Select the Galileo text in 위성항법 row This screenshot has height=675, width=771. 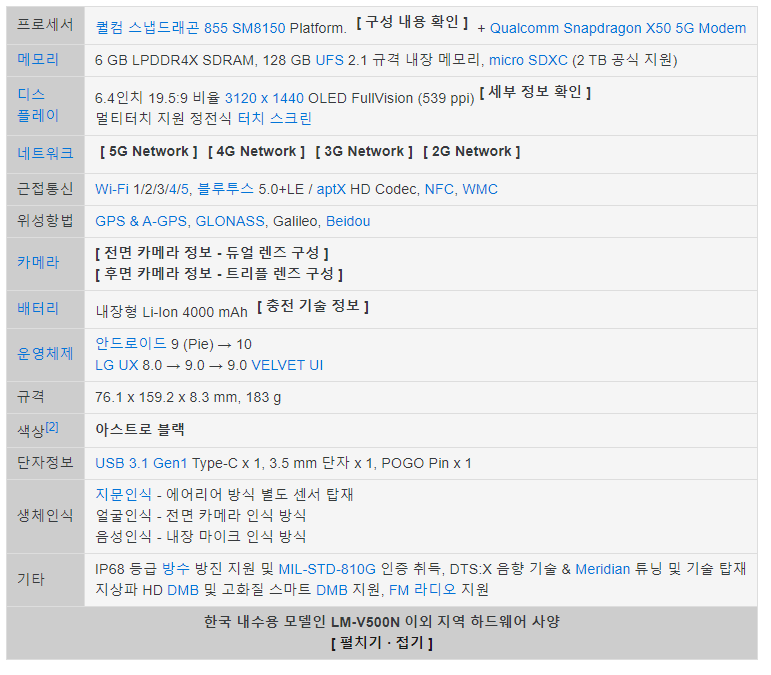pos(295,221)
